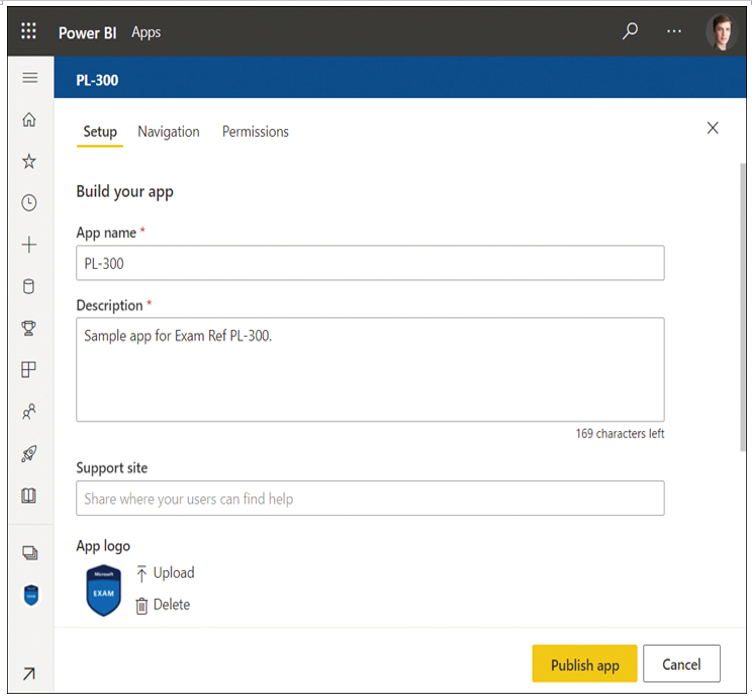Open Workspaces icon in sidebar

coord(30,553)
